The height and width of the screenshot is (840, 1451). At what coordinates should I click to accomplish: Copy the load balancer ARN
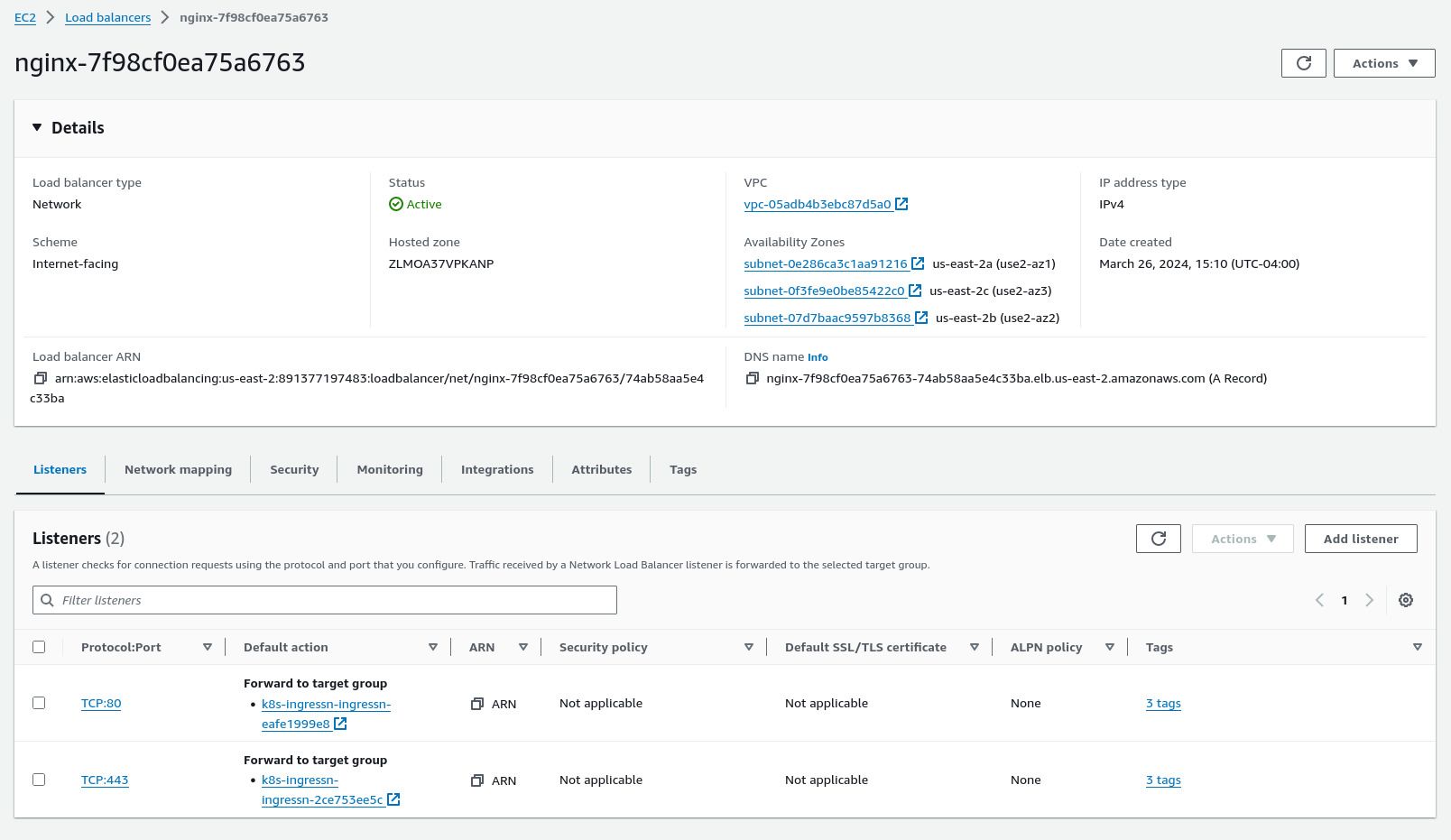pos(40,377)
